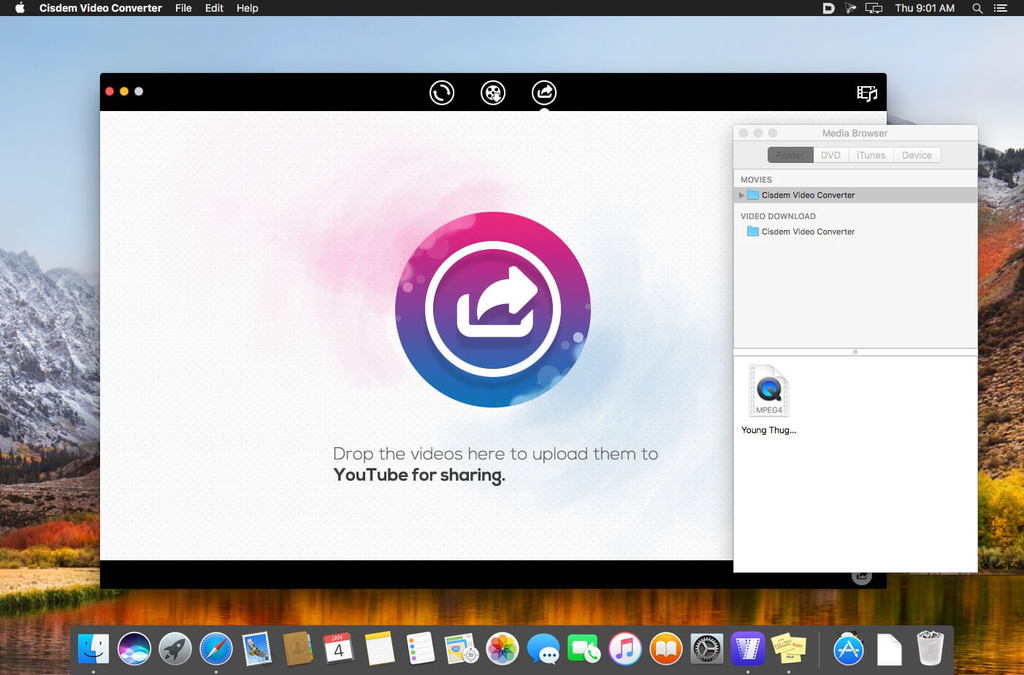Screen dimensions: 1024x675
Task: Open the Download tab film reel icon
Action: (493, 93)
